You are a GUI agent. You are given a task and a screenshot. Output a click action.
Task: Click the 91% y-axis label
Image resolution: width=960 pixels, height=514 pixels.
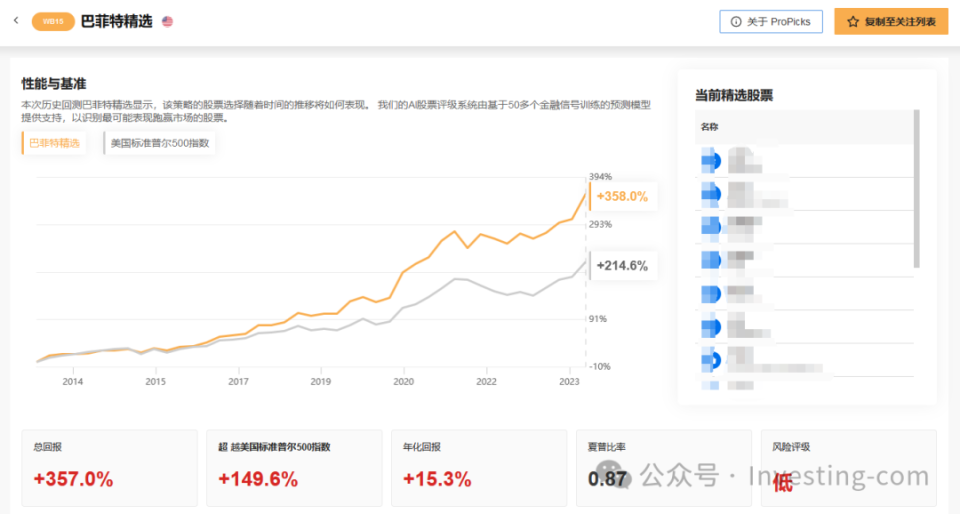point(598,319)
